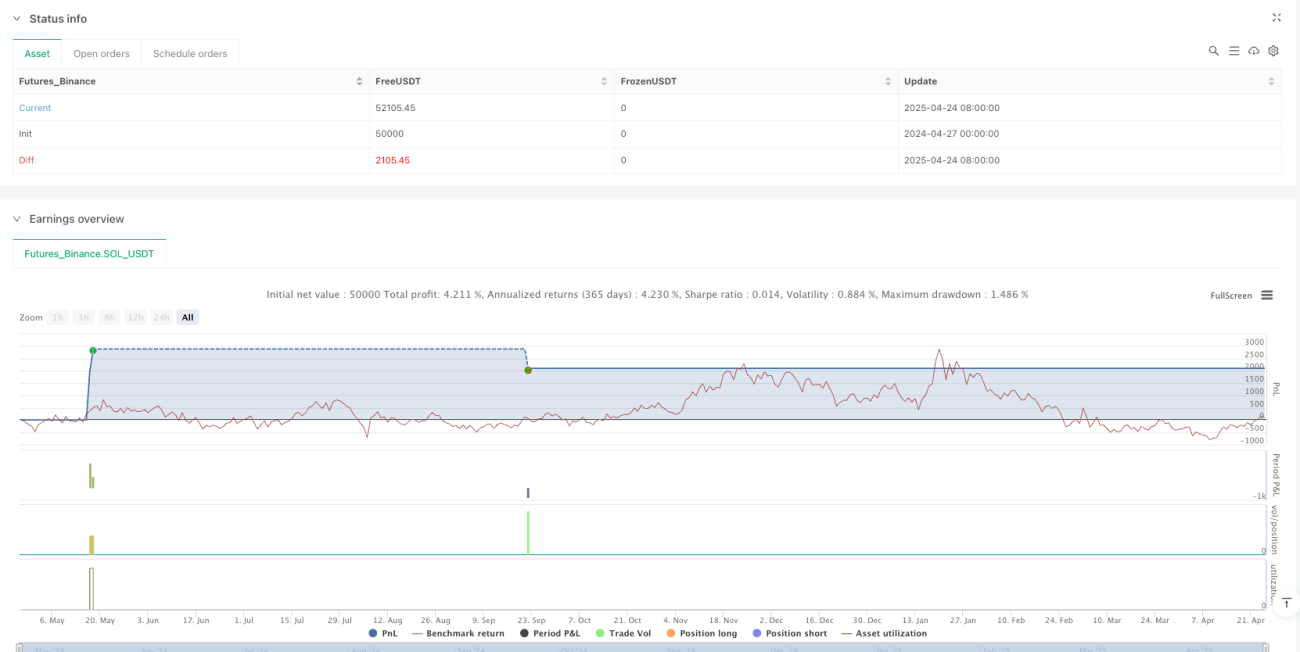Switch to the Open orders tab

click(101, 54)
